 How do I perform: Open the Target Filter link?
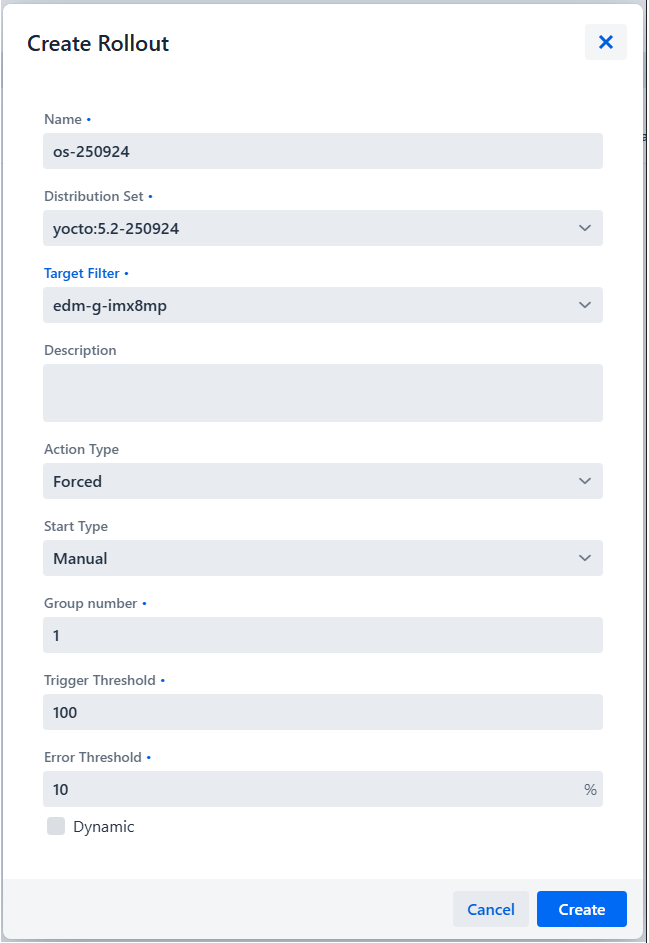tap(81, 273)
